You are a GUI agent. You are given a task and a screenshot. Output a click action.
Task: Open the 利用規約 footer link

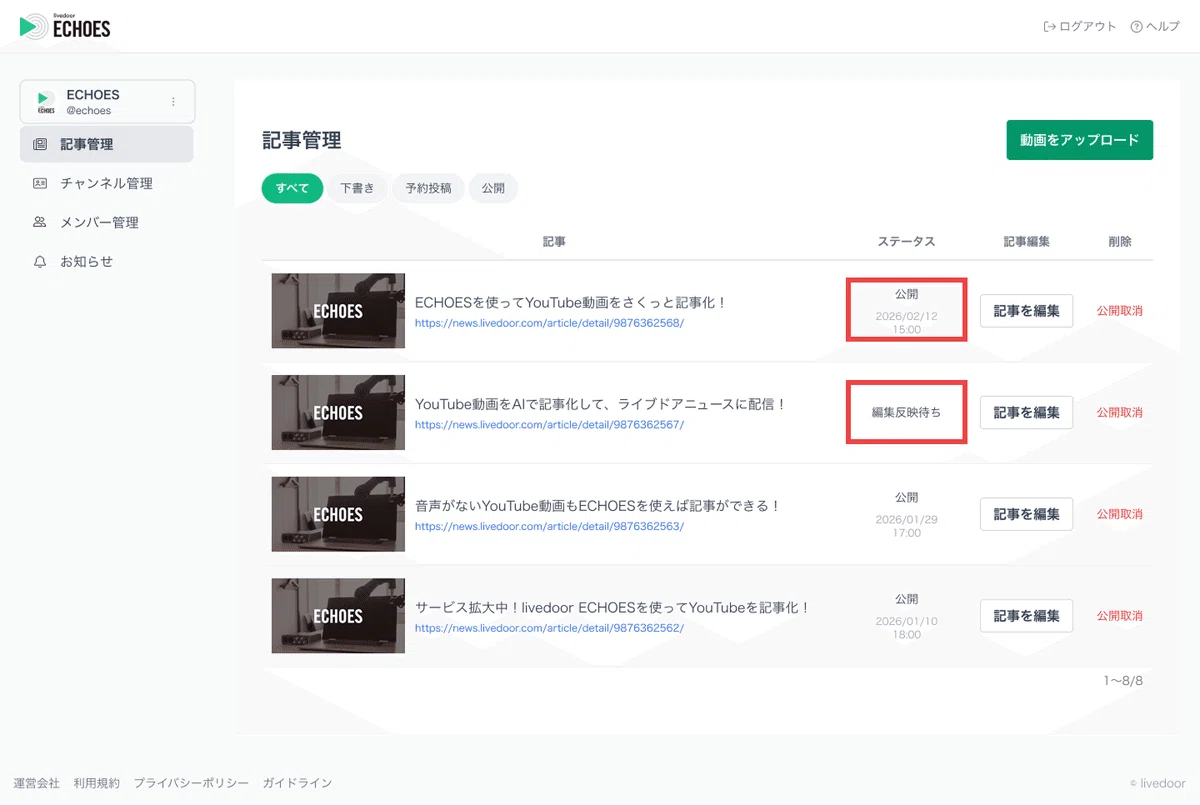point(97,783)
